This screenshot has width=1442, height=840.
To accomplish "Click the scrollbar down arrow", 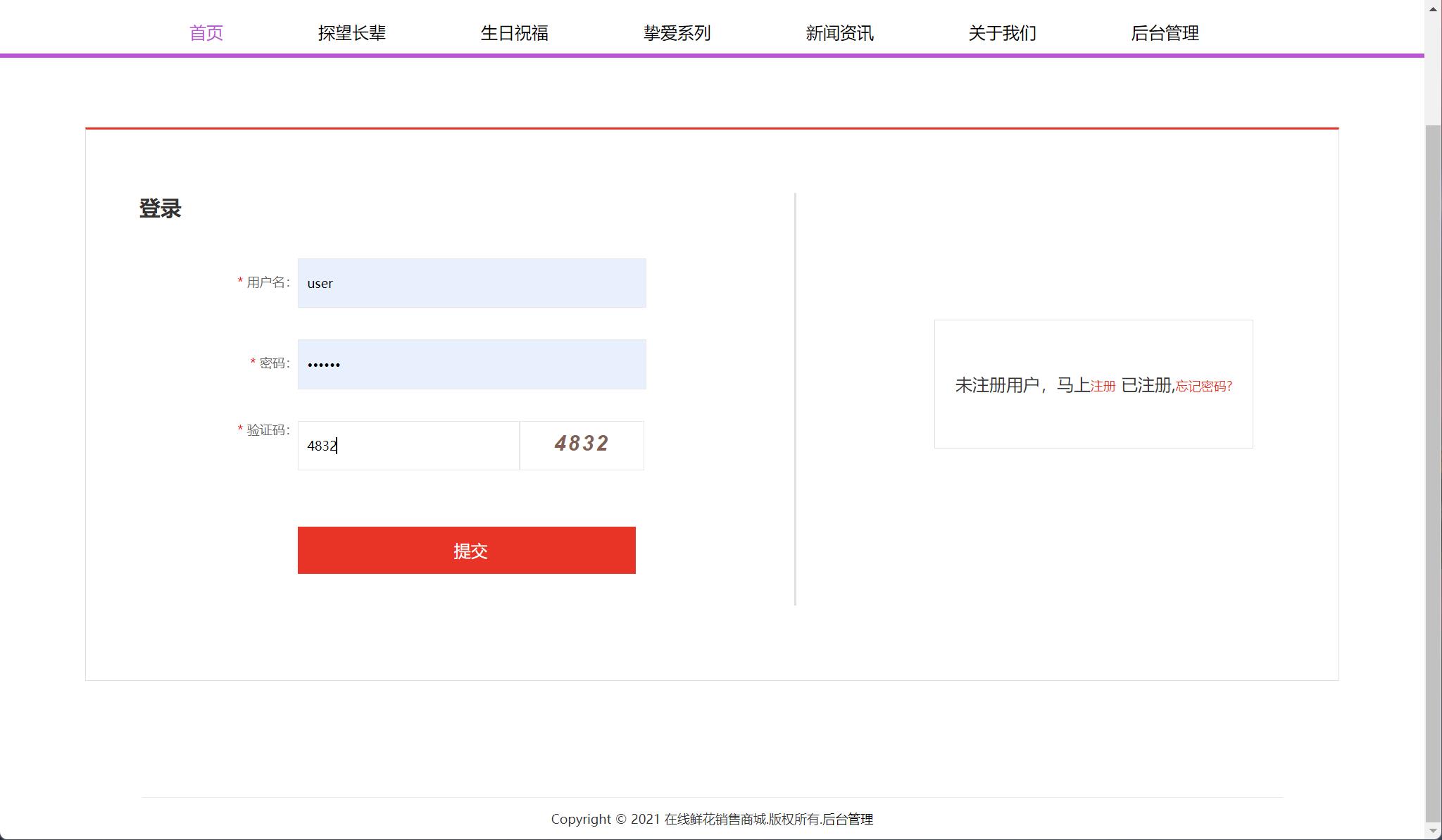I will pos(1434,831).
